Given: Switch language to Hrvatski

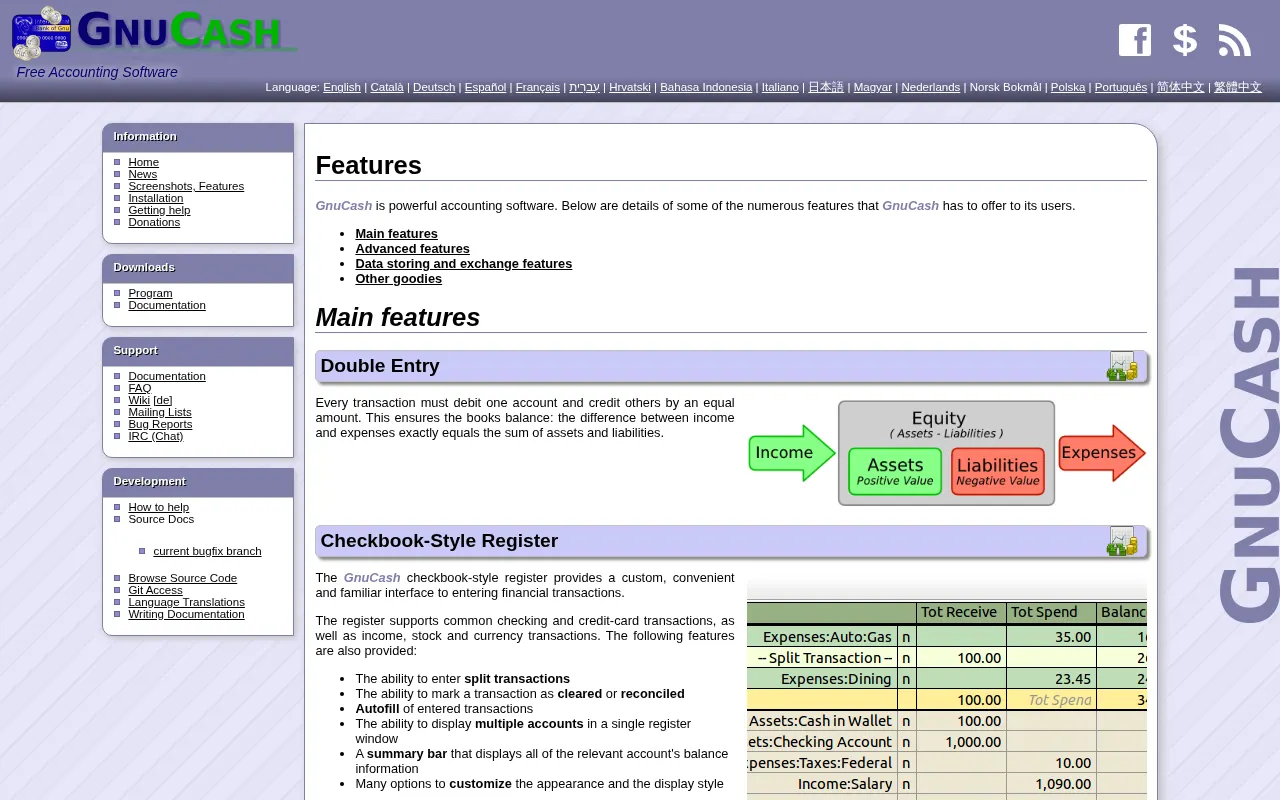Looking at the screenshot, I should [630, 88].
